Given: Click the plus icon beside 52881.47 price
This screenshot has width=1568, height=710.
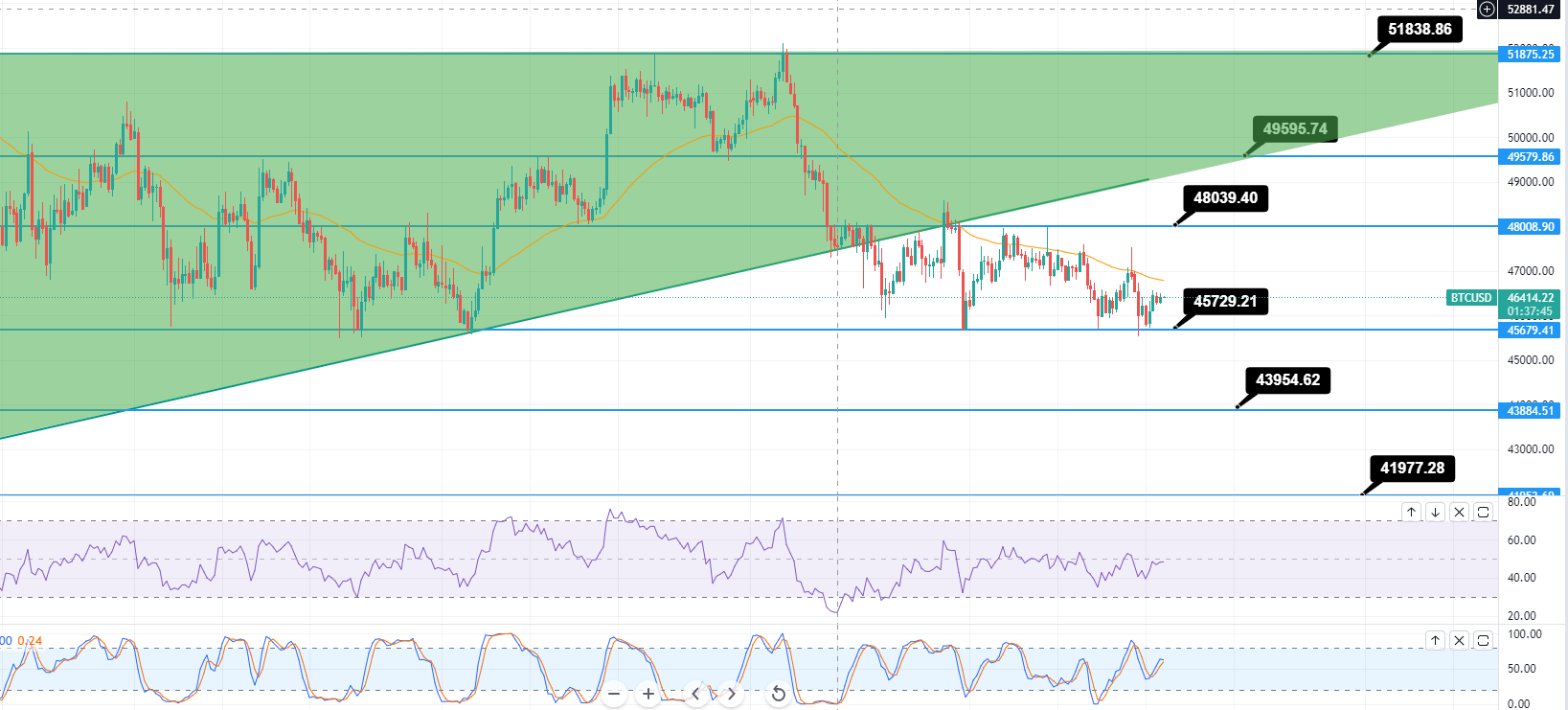Looking at the screenshot, I should point(1487,10).
